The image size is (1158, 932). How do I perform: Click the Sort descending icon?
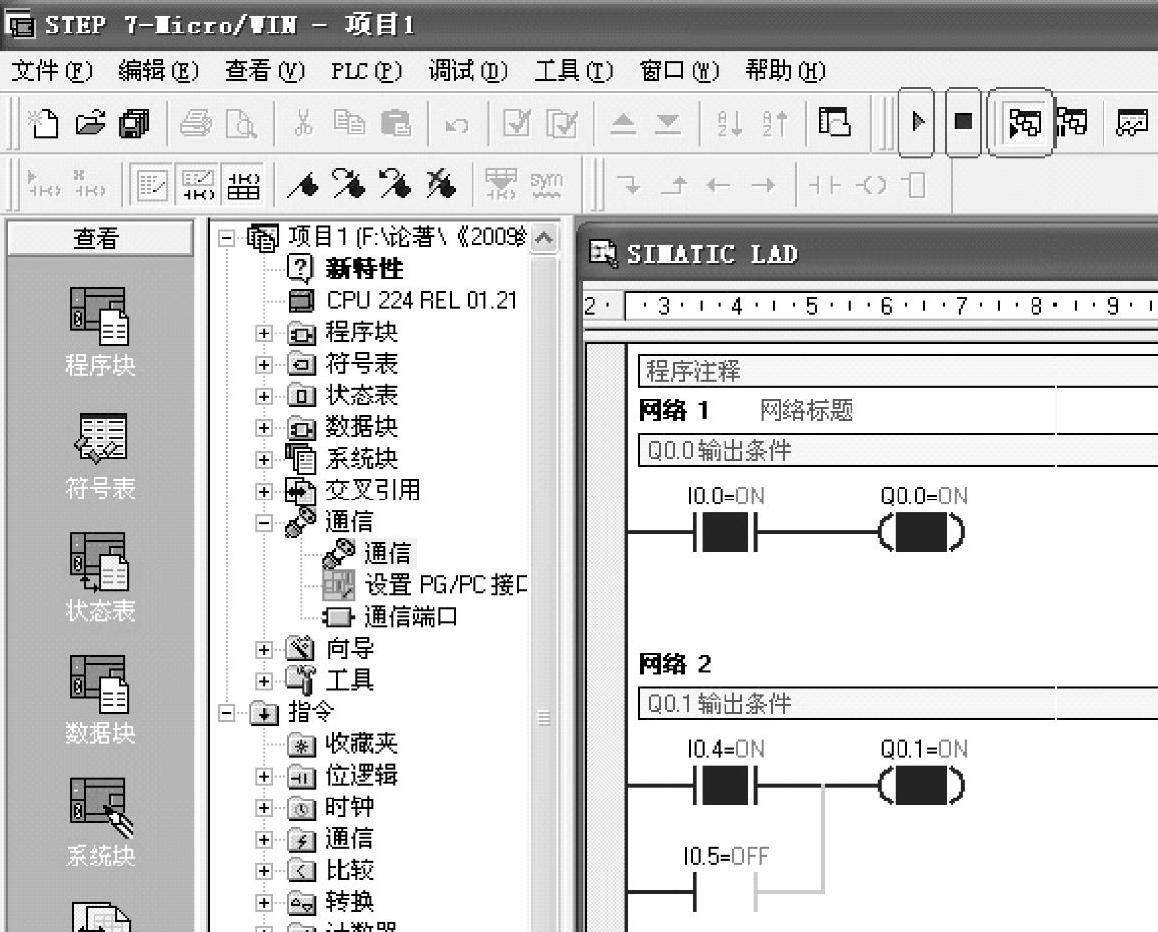click(x=775, y=123)
